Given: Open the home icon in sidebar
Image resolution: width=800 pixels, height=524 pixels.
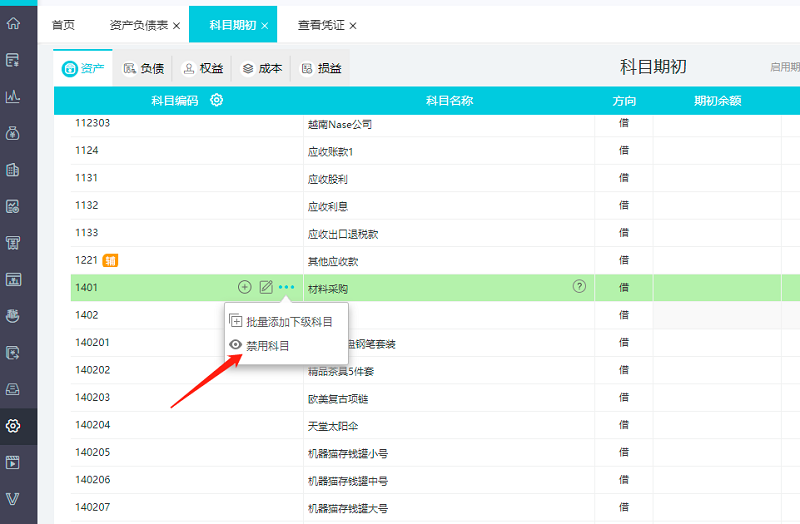Looking at the screenshot, I should click(x=13, y=23).
